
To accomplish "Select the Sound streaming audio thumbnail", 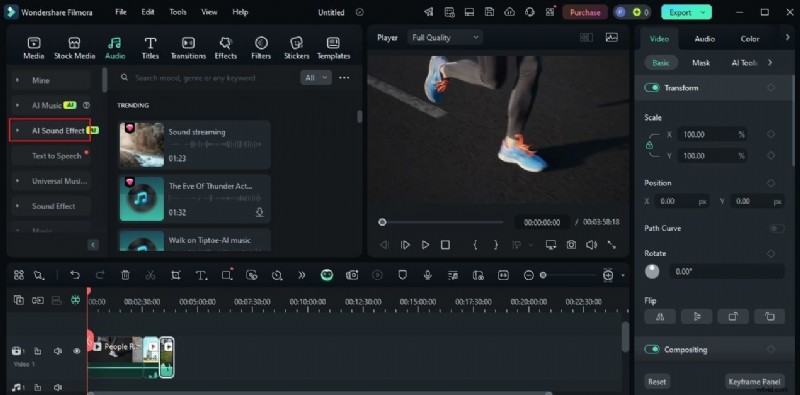I will 142,145.
